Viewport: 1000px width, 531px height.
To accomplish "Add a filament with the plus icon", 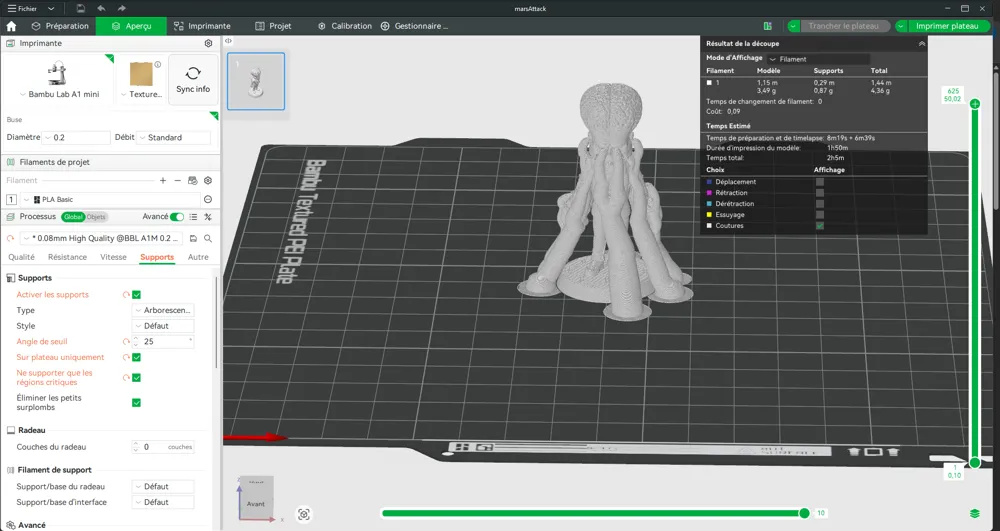I will click(163, 180).
